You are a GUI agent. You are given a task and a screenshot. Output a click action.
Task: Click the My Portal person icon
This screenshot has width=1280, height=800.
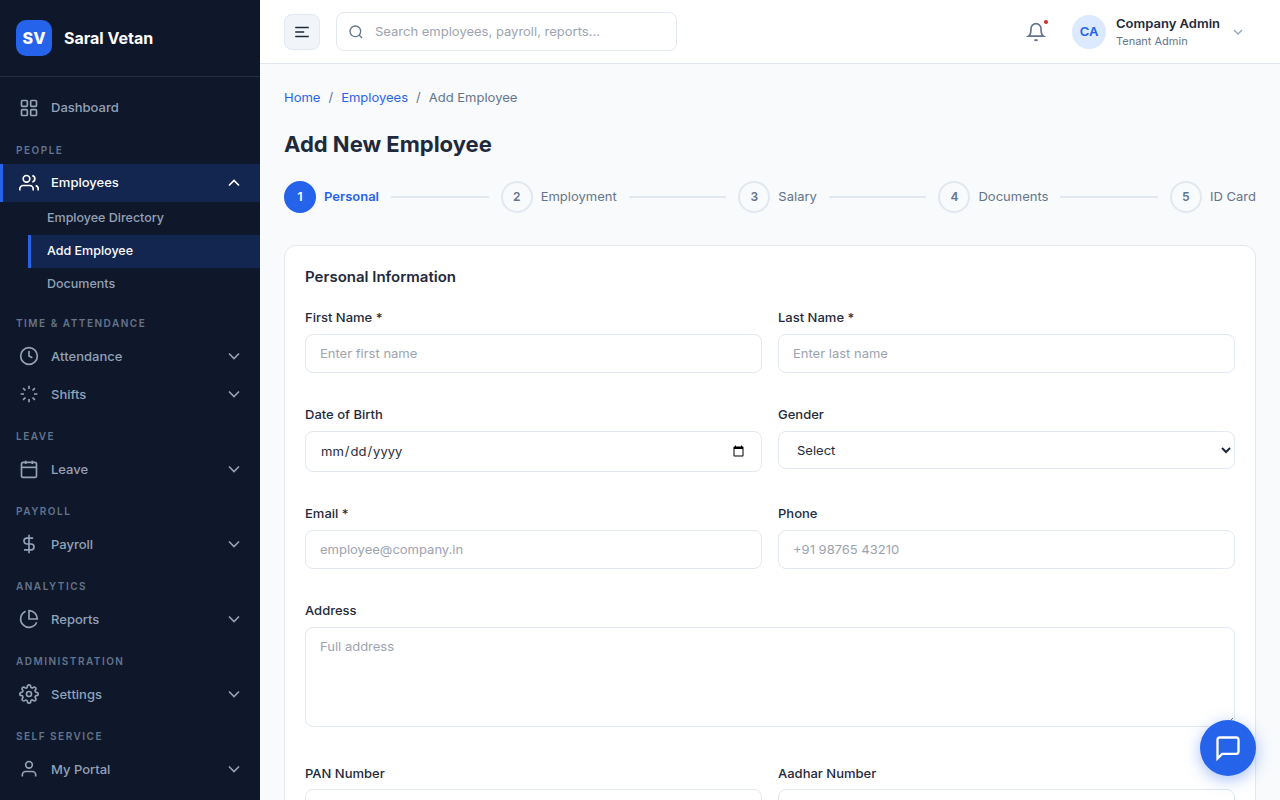(x=29, y=770)
